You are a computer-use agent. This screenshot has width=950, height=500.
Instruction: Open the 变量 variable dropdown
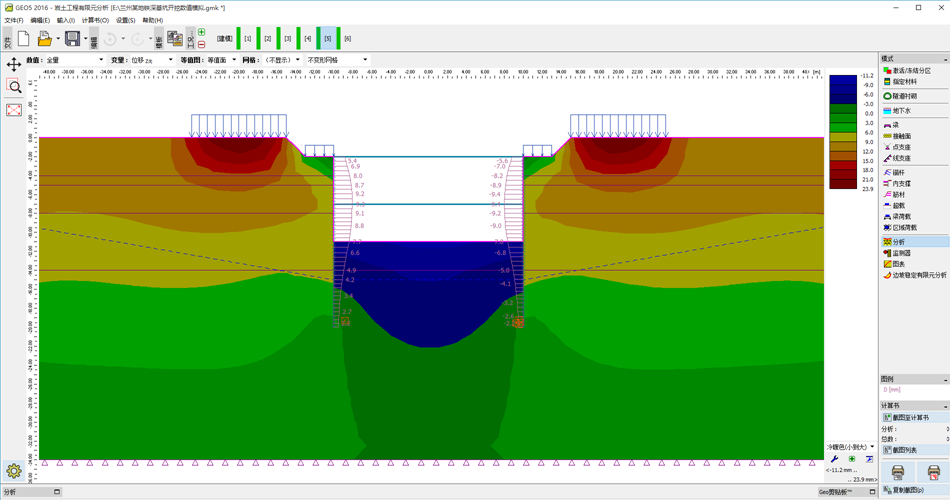[x=148, y=60]
